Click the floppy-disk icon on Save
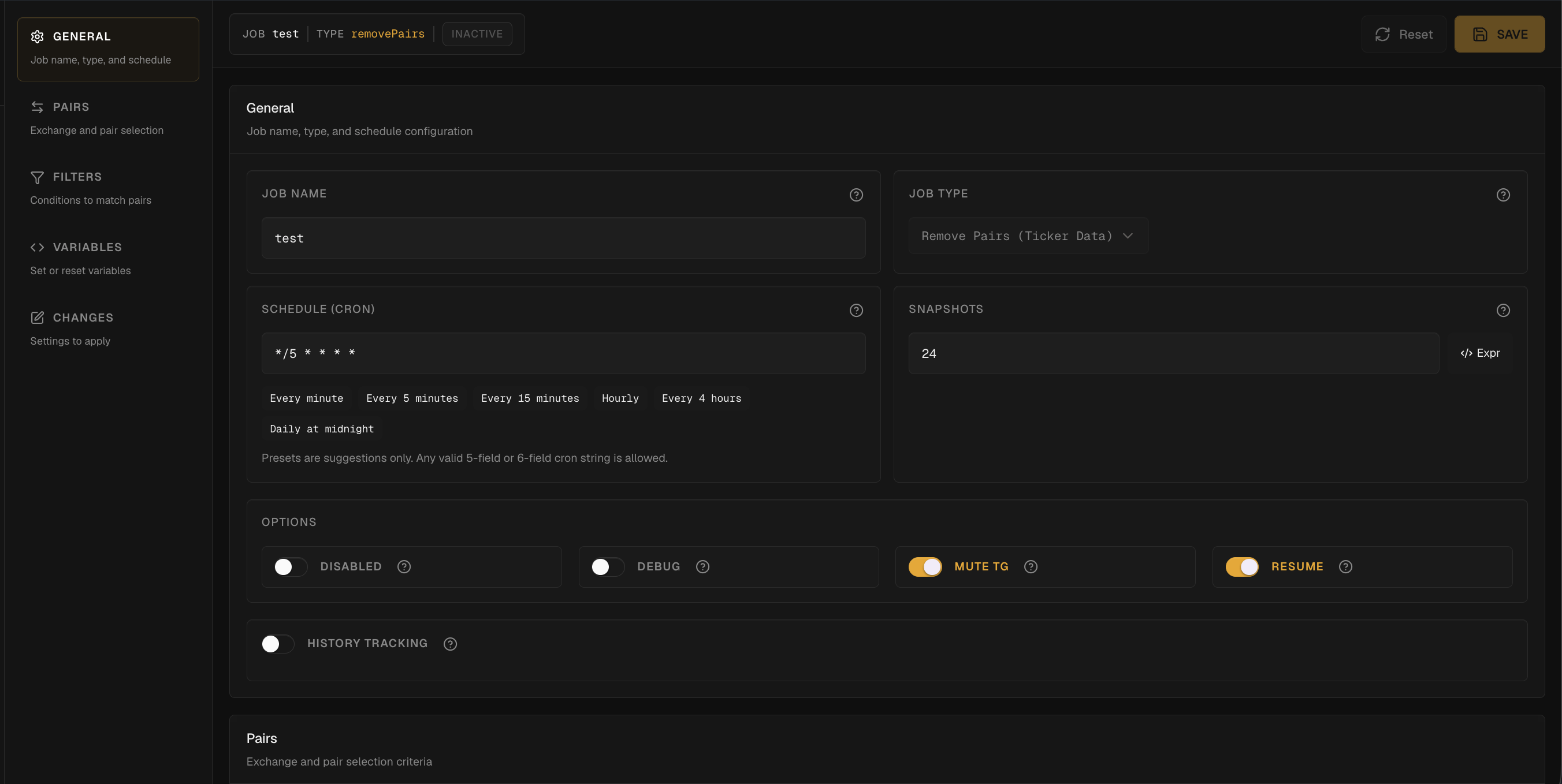This screenshot has width=1562, height=784. 1480,35
